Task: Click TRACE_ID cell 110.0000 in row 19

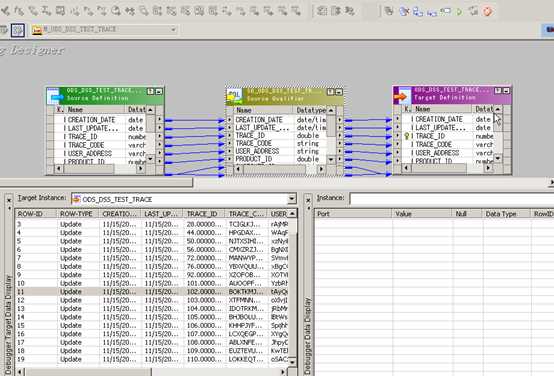Action: (204, 359)
